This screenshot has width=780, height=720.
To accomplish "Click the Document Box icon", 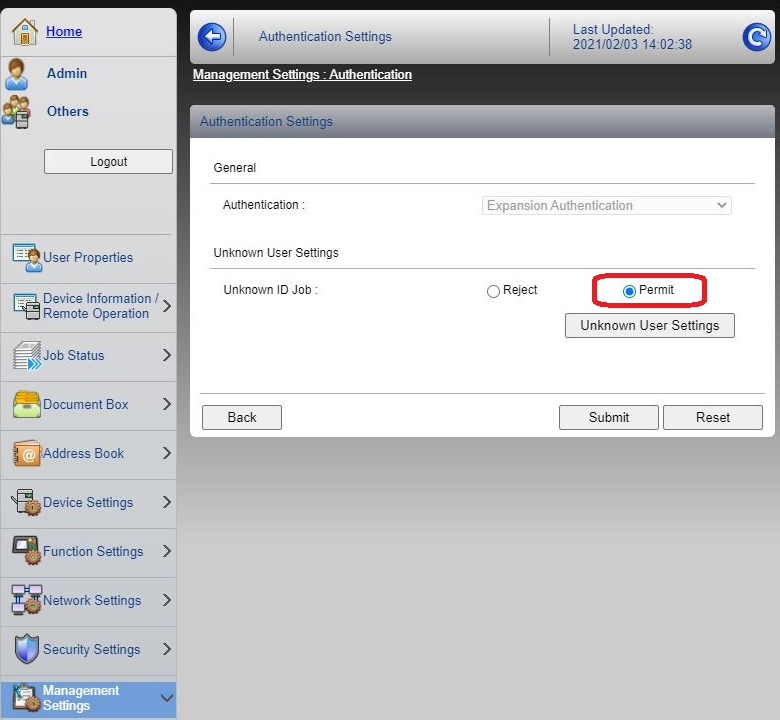I will pyautogui.click(x=26, y=405).
